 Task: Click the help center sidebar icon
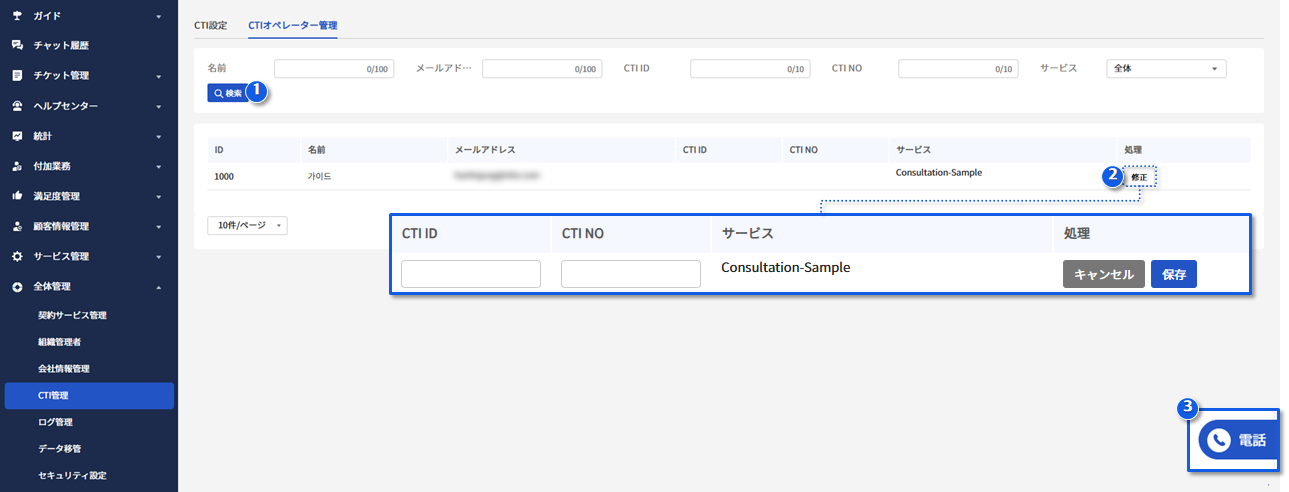[x=17, y=105]
